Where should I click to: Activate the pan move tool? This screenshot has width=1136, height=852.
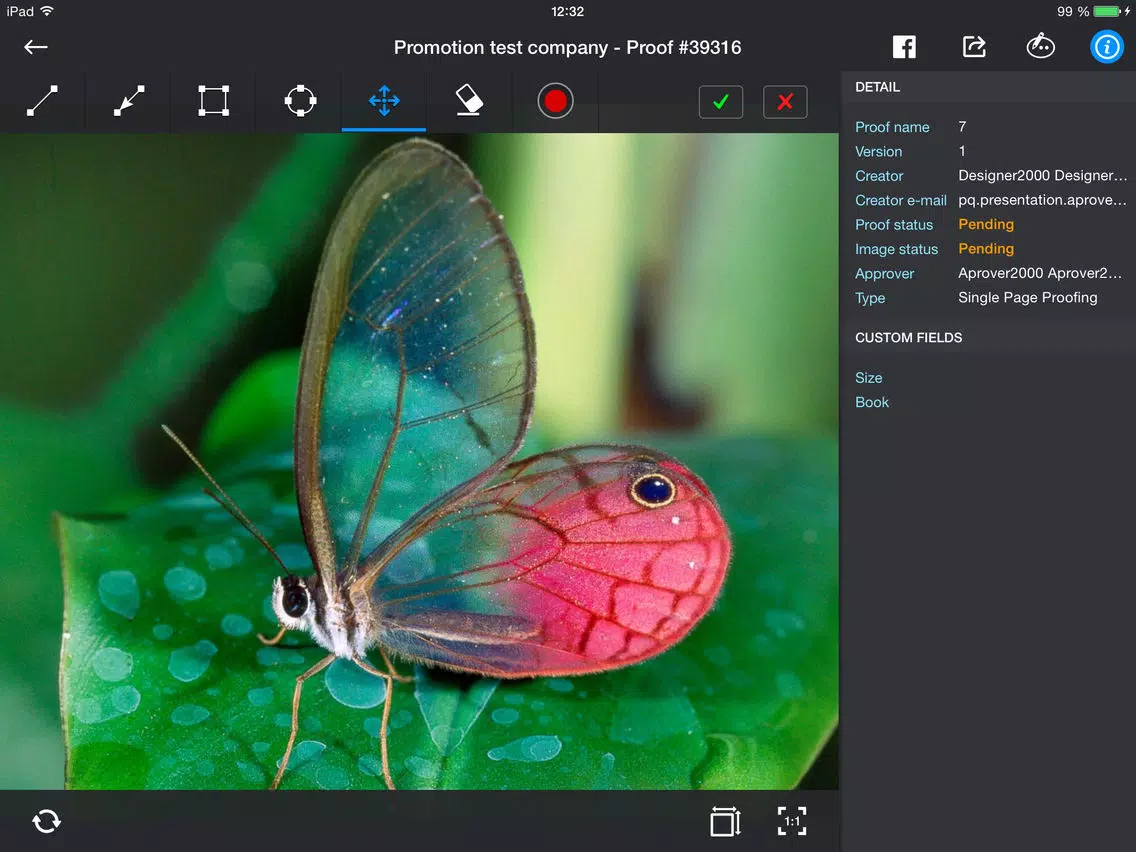(384, 101)
